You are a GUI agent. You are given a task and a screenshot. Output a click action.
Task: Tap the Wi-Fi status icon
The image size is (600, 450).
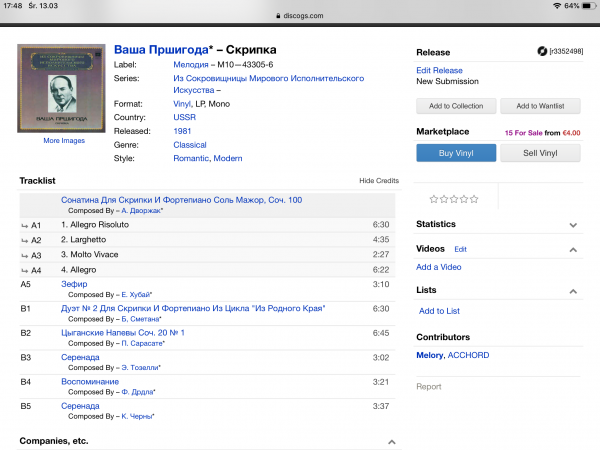pyautogui.click(x=557, y=6)
